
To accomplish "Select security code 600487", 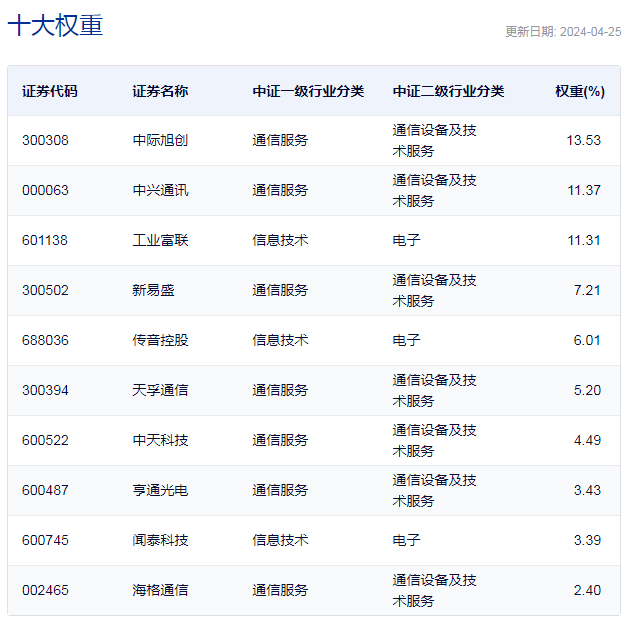I will pos(45,491).
